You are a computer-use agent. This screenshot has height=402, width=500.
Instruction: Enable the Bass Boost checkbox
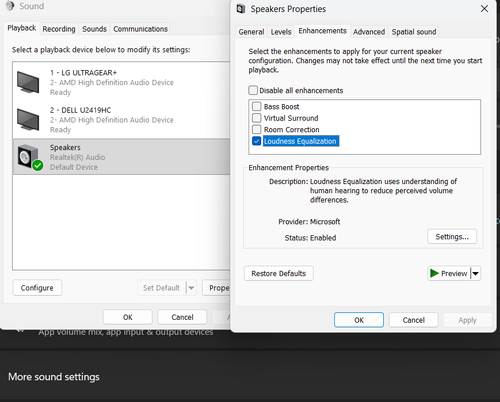point(256,106)
